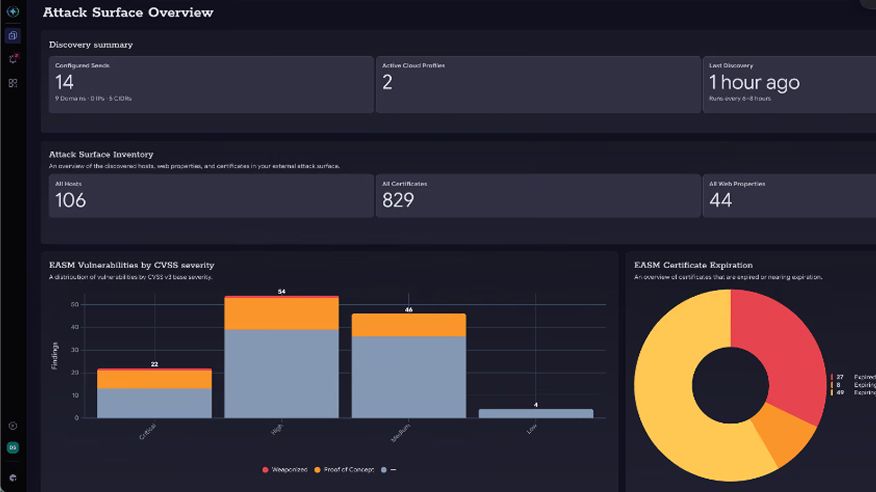Click the gray-blue segment of Critical bar
The width and height of the screenshot is (876, 492).
154,403
